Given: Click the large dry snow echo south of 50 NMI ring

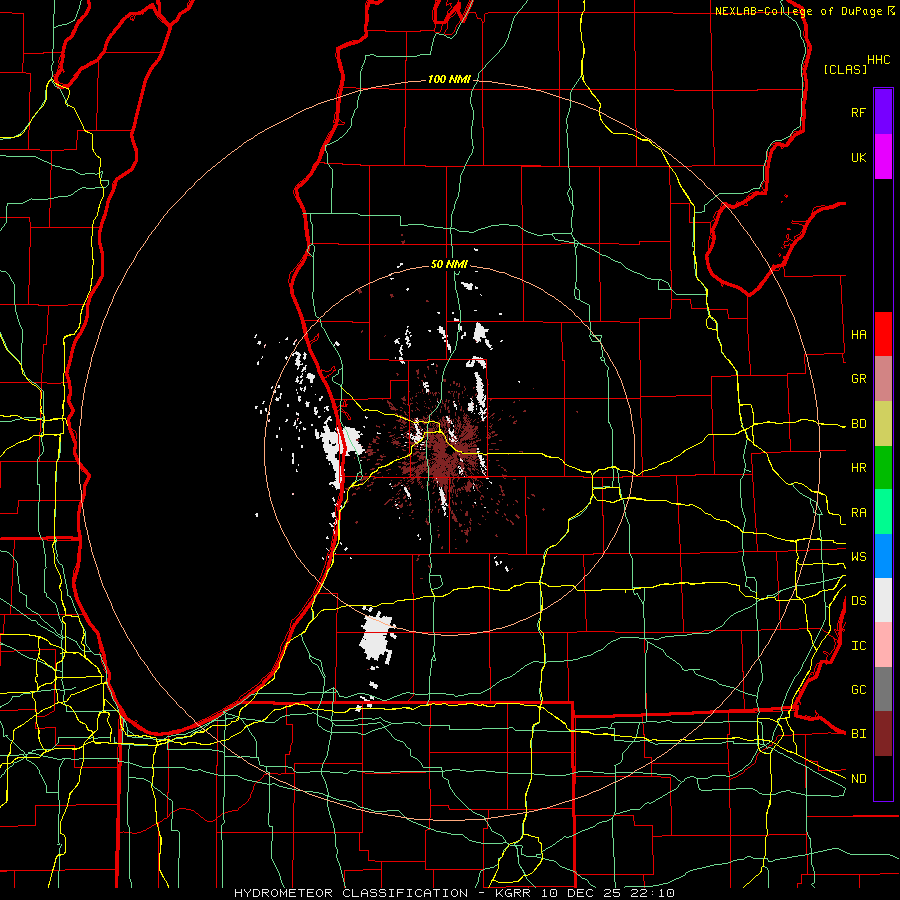Looking at the screenshot, I should coord(377,638).
